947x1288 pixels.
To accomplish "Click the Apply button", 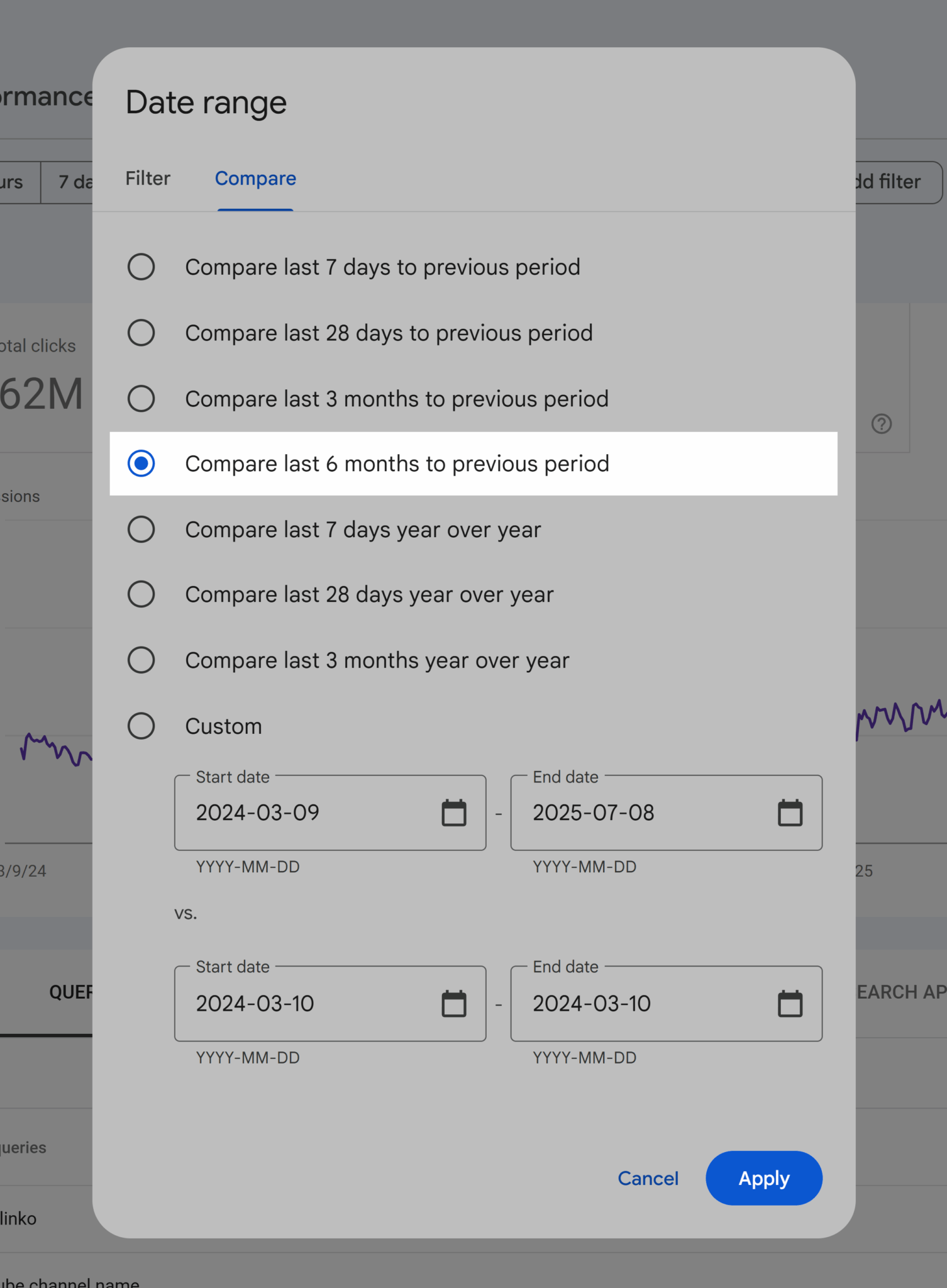I will [764, 1178].
